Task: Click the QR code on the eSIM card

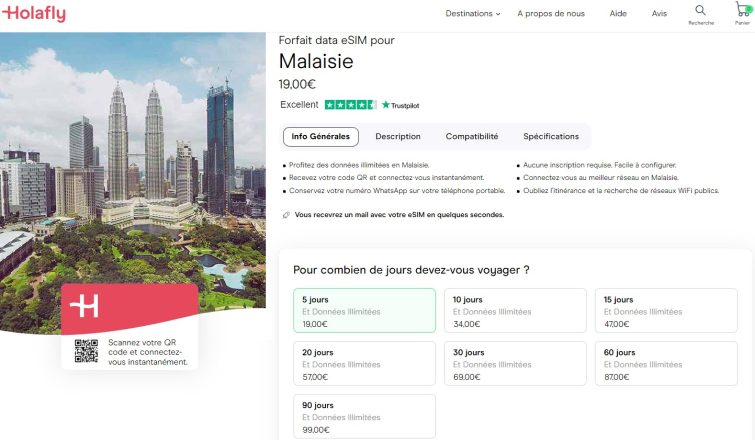Action: (86, 351)
